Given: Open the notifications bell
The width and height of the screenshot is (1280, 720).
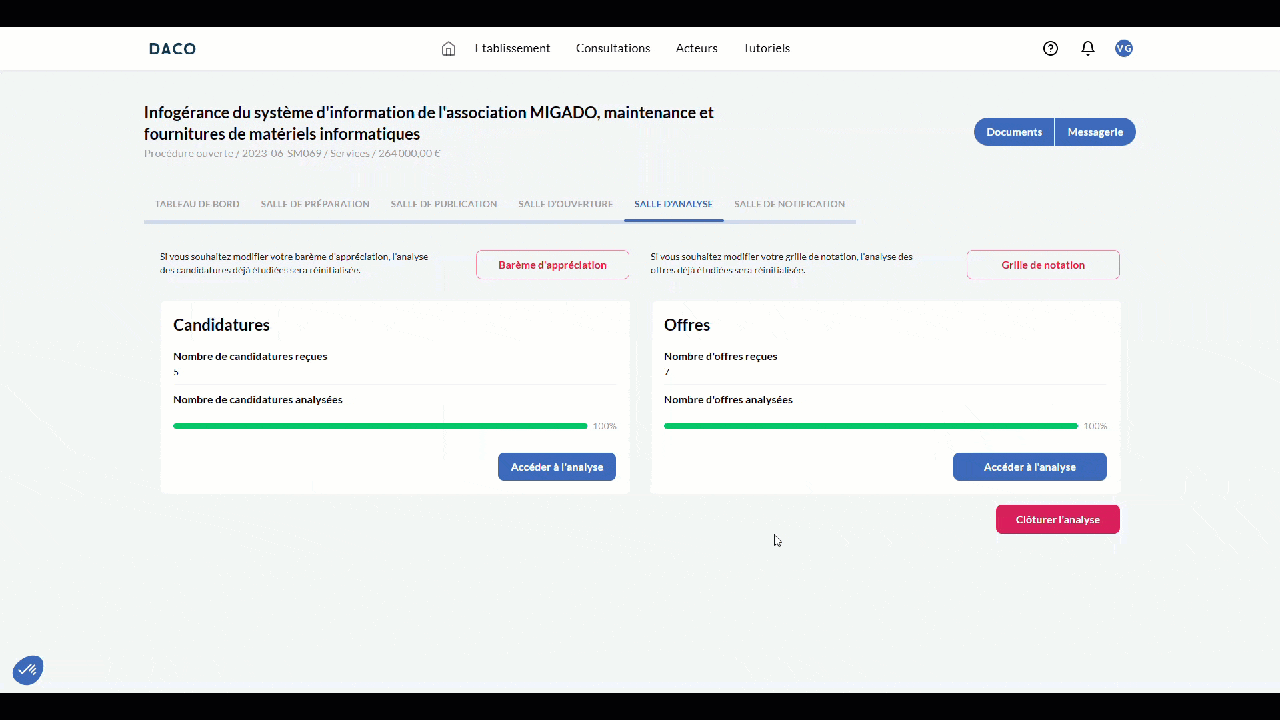Looking at the screenshot, I should click(x=1087, y=48).
